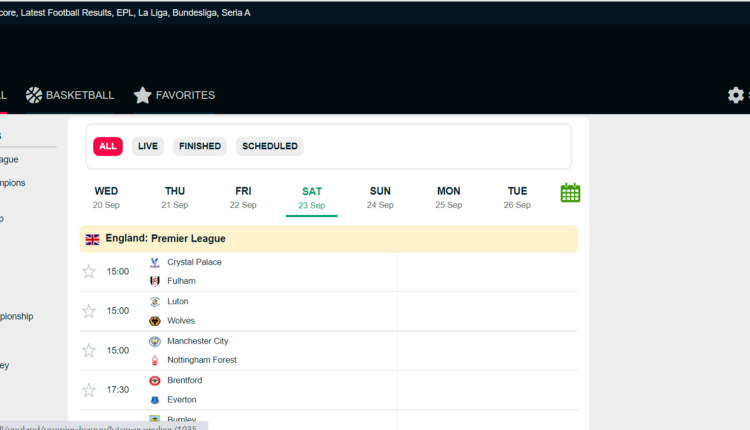Star the Luton vs Wolves match
This screenshot has height=430, width=750.
[x=89, y=311]
